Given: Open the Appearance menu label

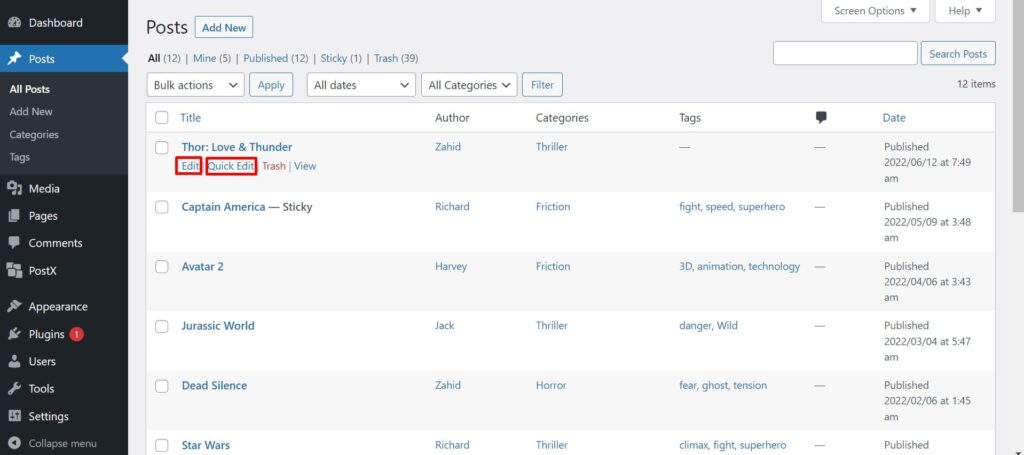Looking at the screenshot, I should (58, 307).
